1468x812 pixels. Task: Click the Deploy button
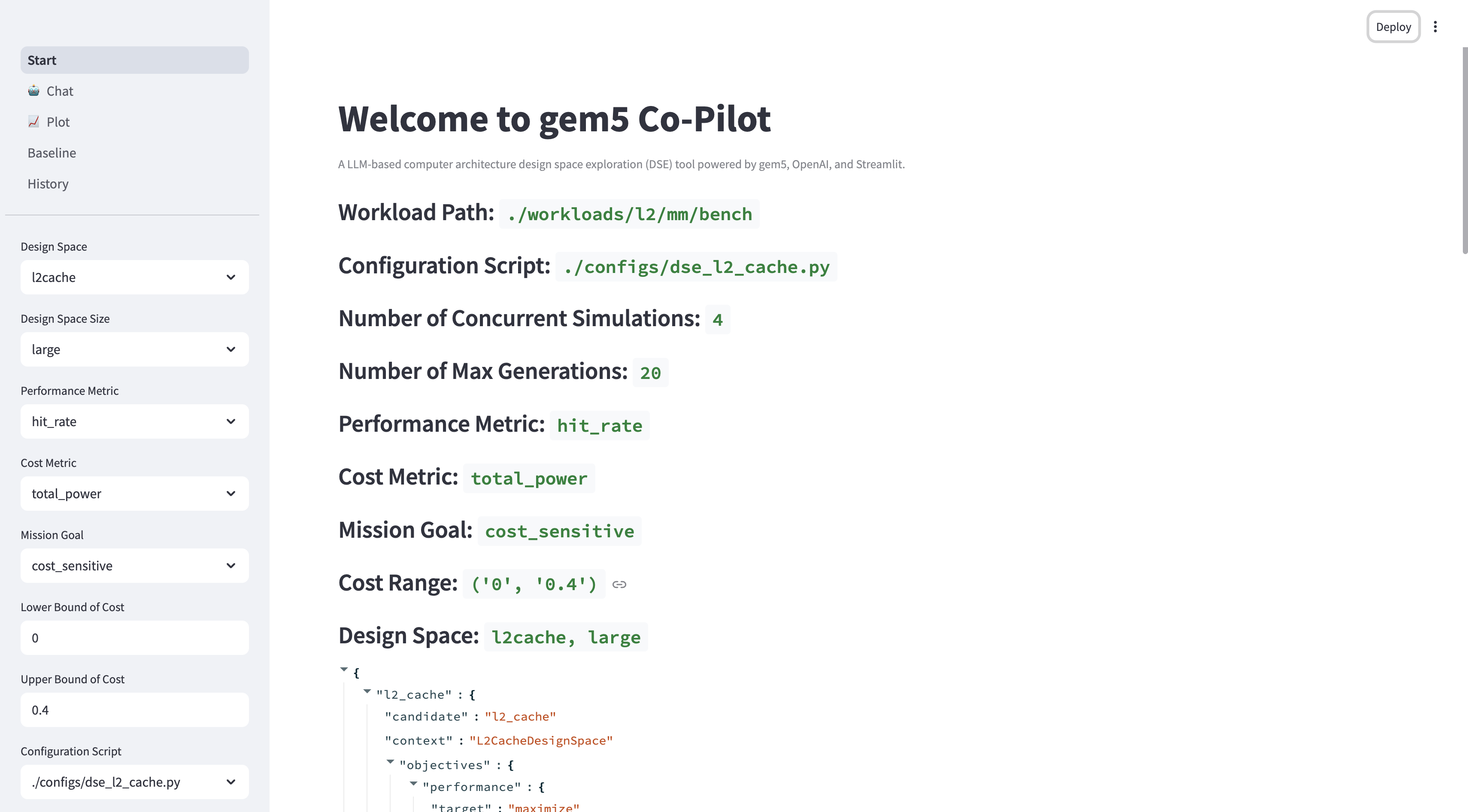tap(1393, 27)
